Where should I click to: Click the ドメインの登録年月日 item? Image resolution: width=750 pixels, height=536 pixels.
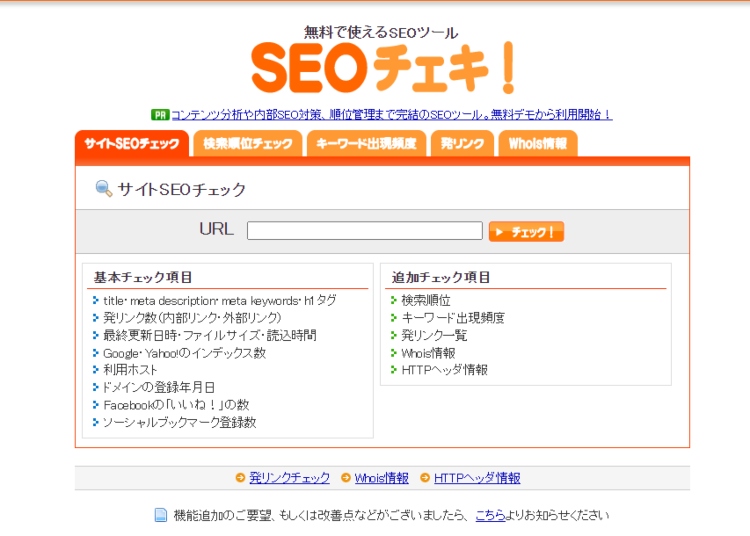[159, 387]
